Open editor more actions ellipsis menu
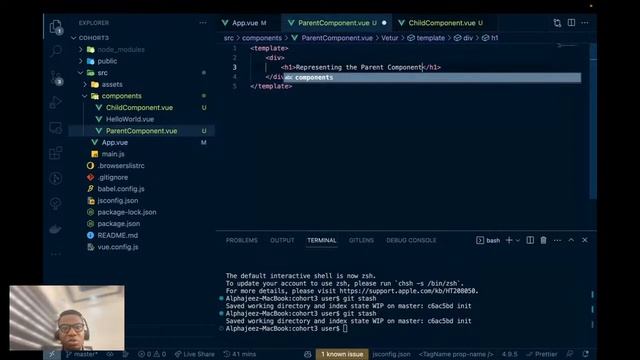The width and height of the screenshot is (640, 360). tap(585, 23)
